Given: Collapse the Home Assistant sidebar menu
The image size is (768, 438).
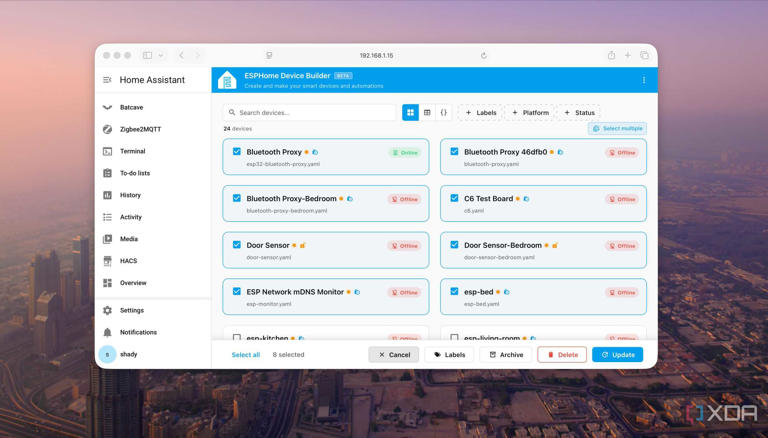Looking at the screenshot, I should [x=107, y=80].
